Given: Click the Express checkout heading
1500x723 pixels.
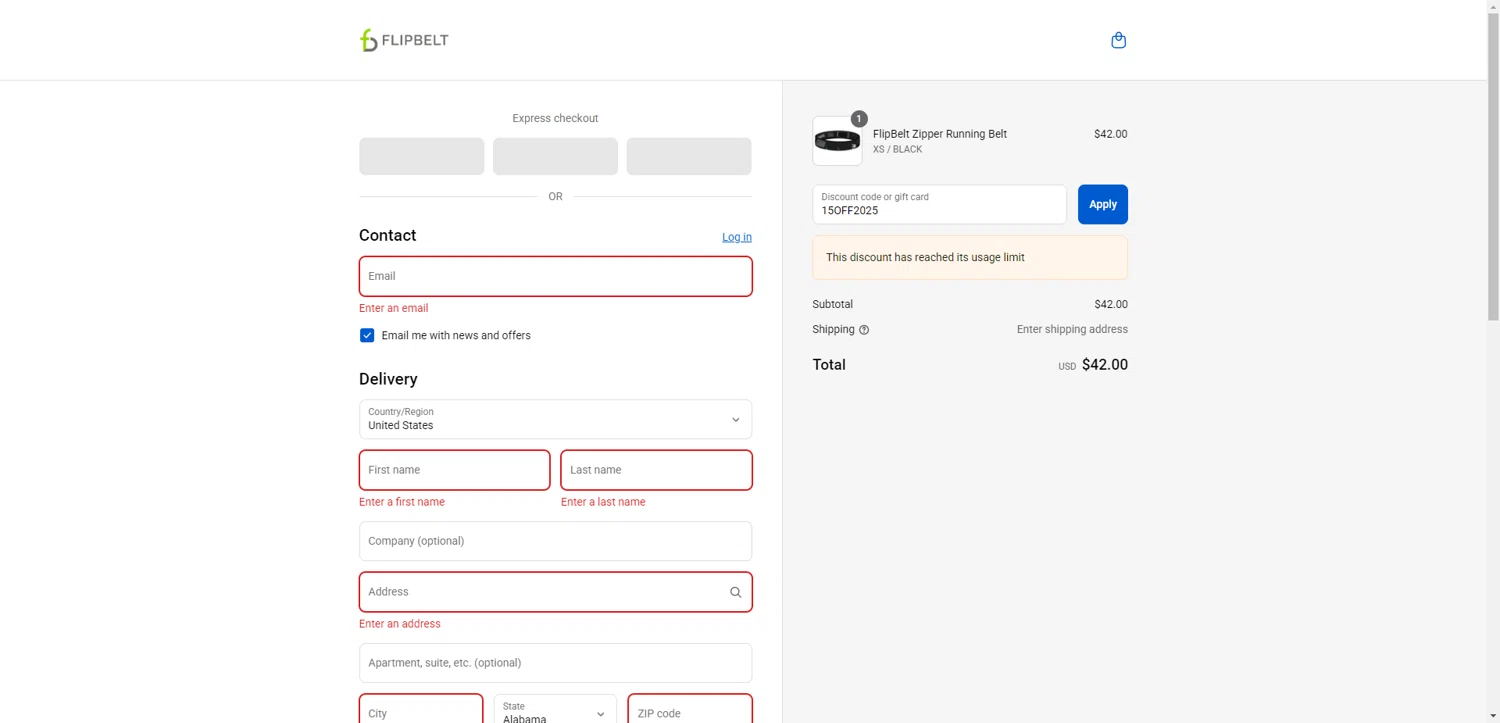Looking at the screenshot, I should (555, 118).
